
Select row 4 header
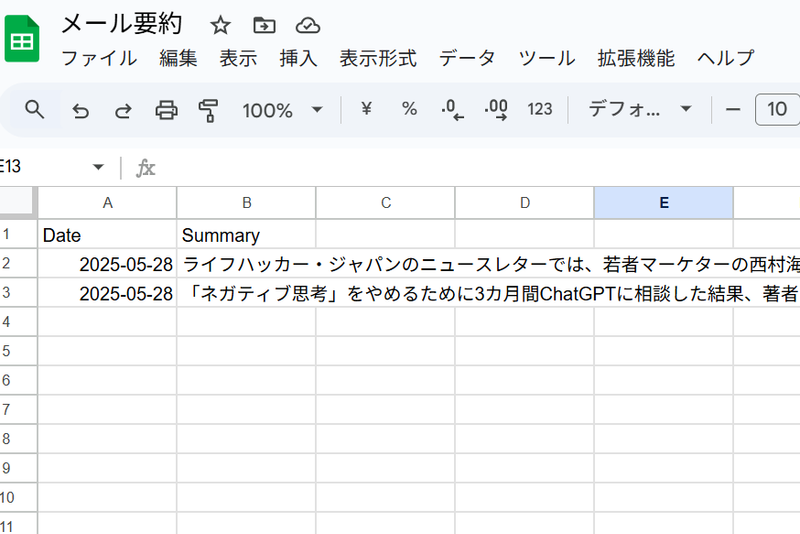(18, 322)
